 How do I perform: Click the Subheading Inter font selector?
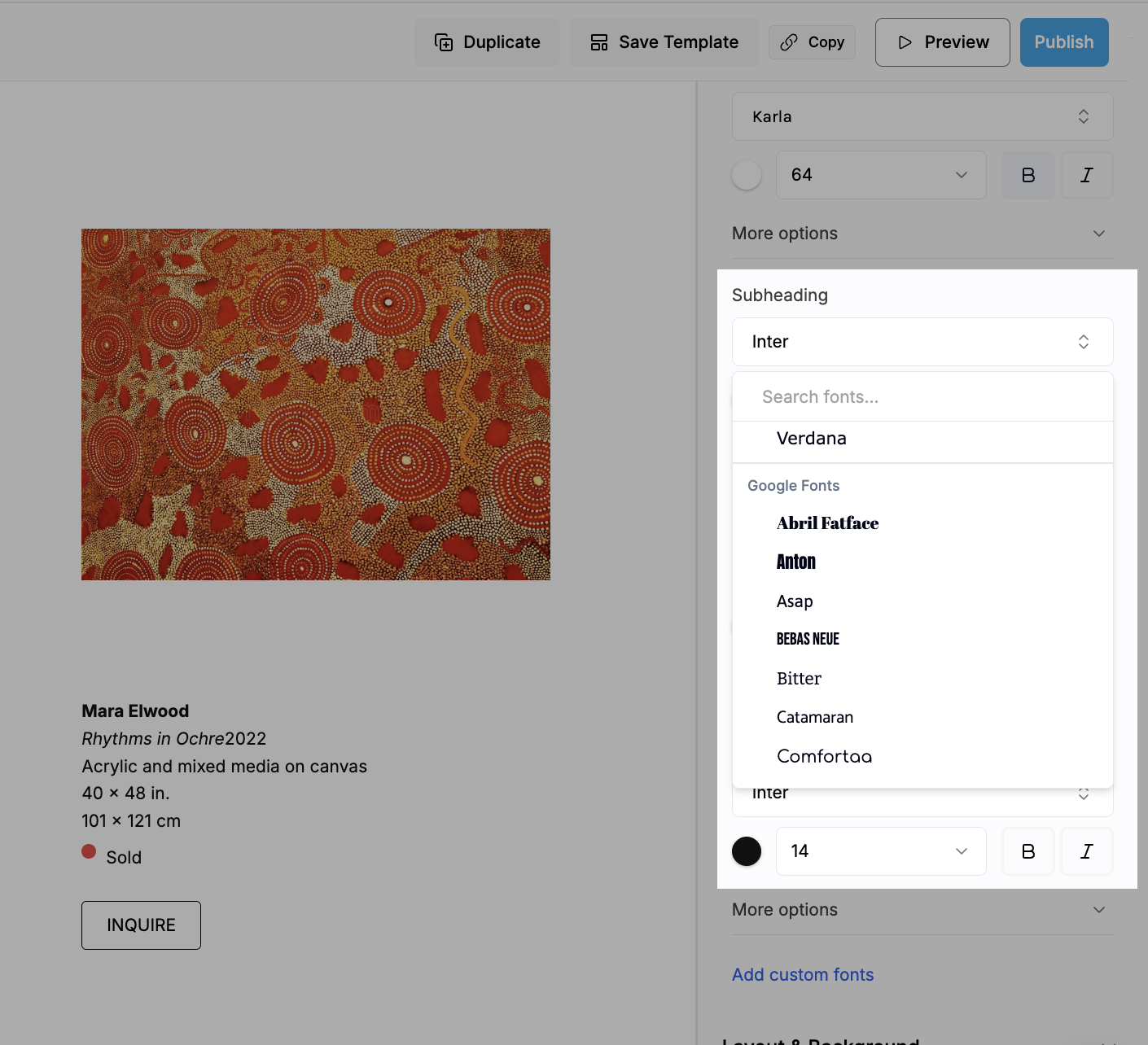click(922, 342)
